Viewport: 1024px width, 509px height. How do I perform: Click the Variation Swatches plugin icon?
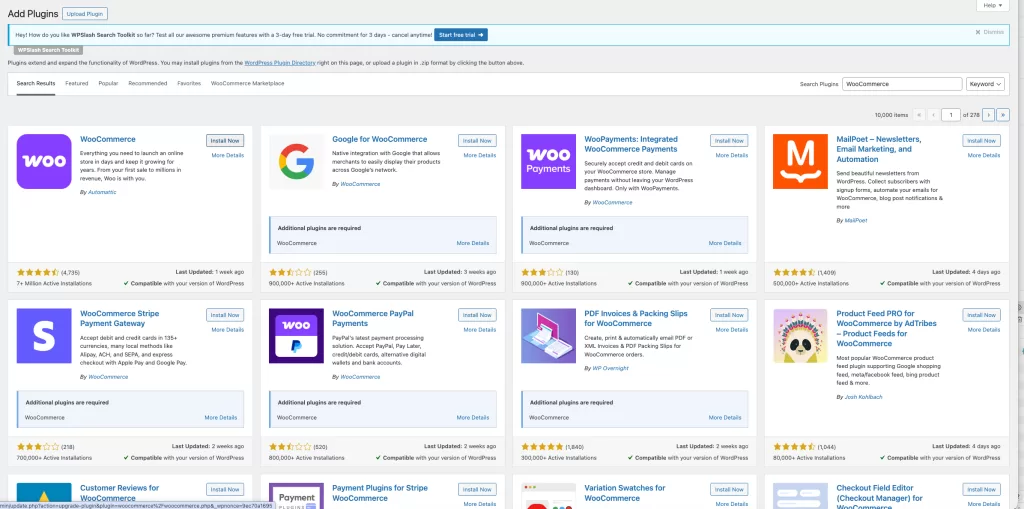click(548, 496)
